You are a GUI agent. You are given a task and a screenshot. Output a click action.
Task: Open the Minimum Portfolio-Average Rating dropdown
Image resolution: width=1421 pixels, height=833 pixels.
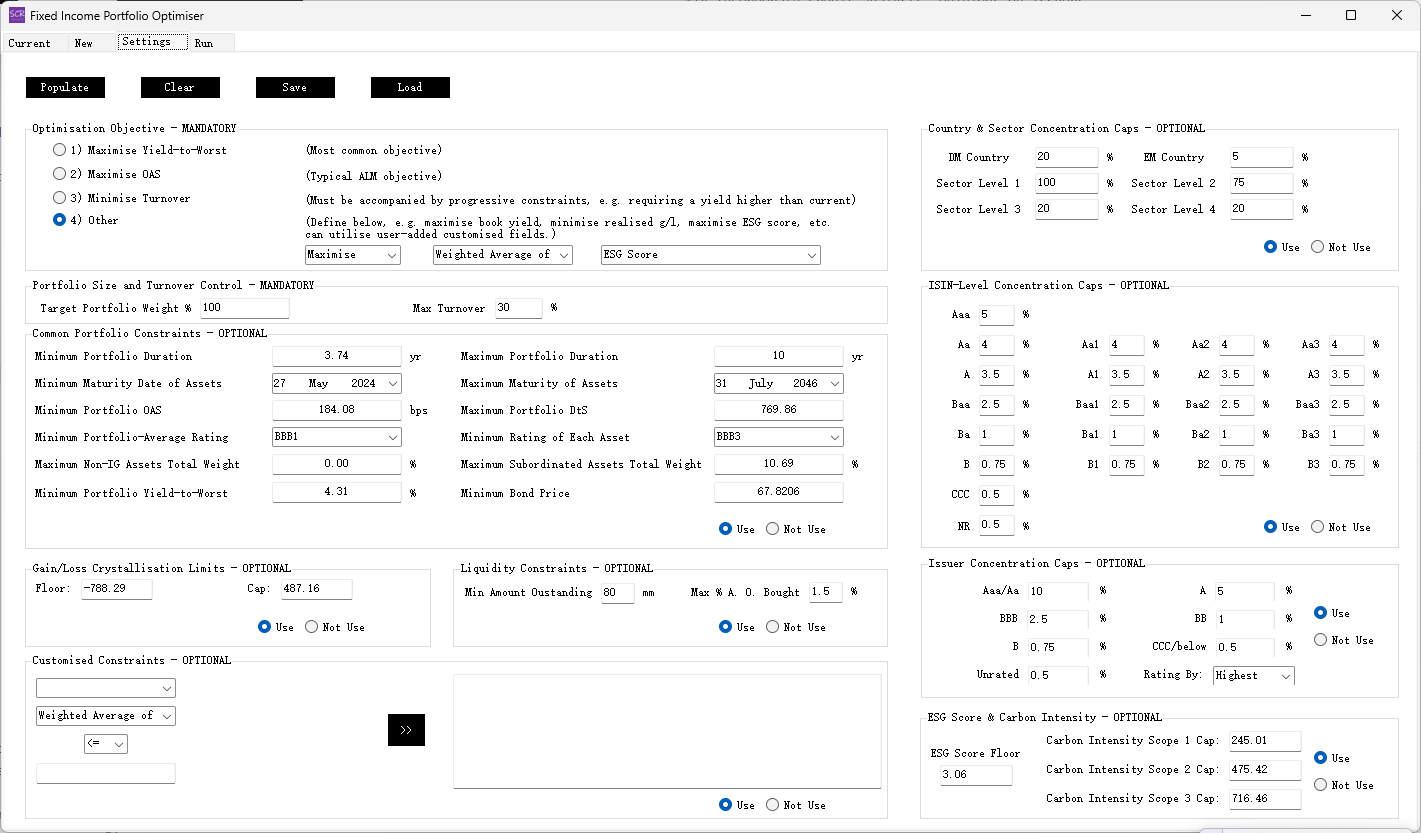(336, 437)
